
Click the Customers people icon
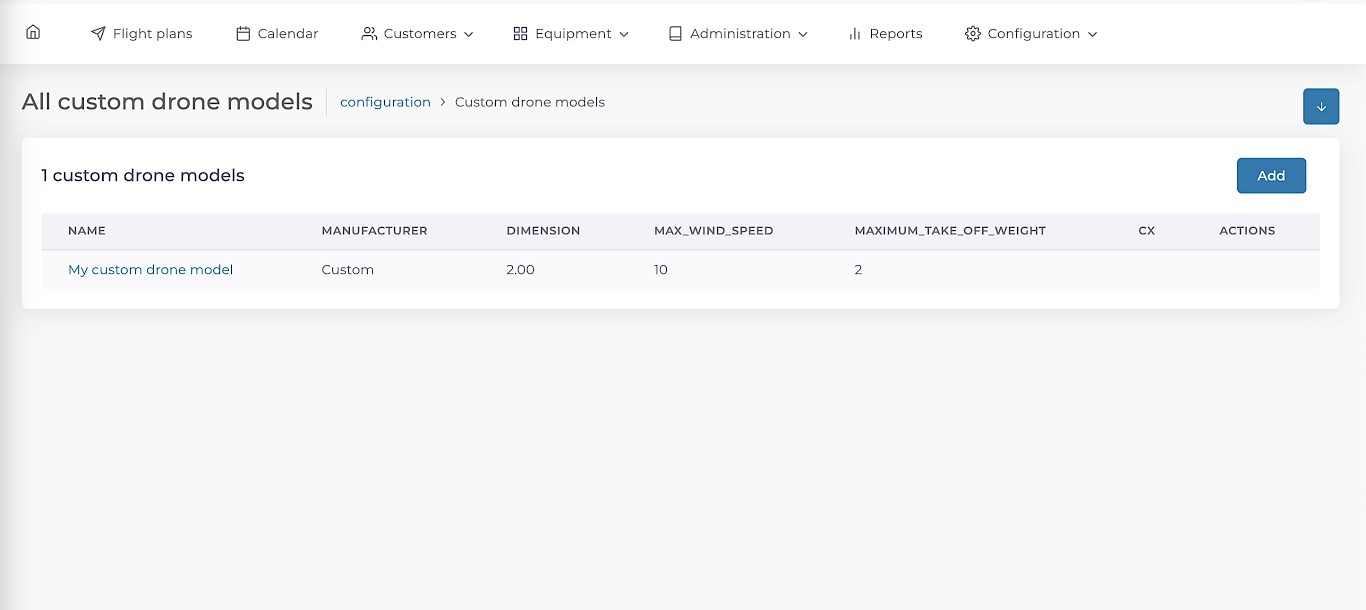coord(369,34)
